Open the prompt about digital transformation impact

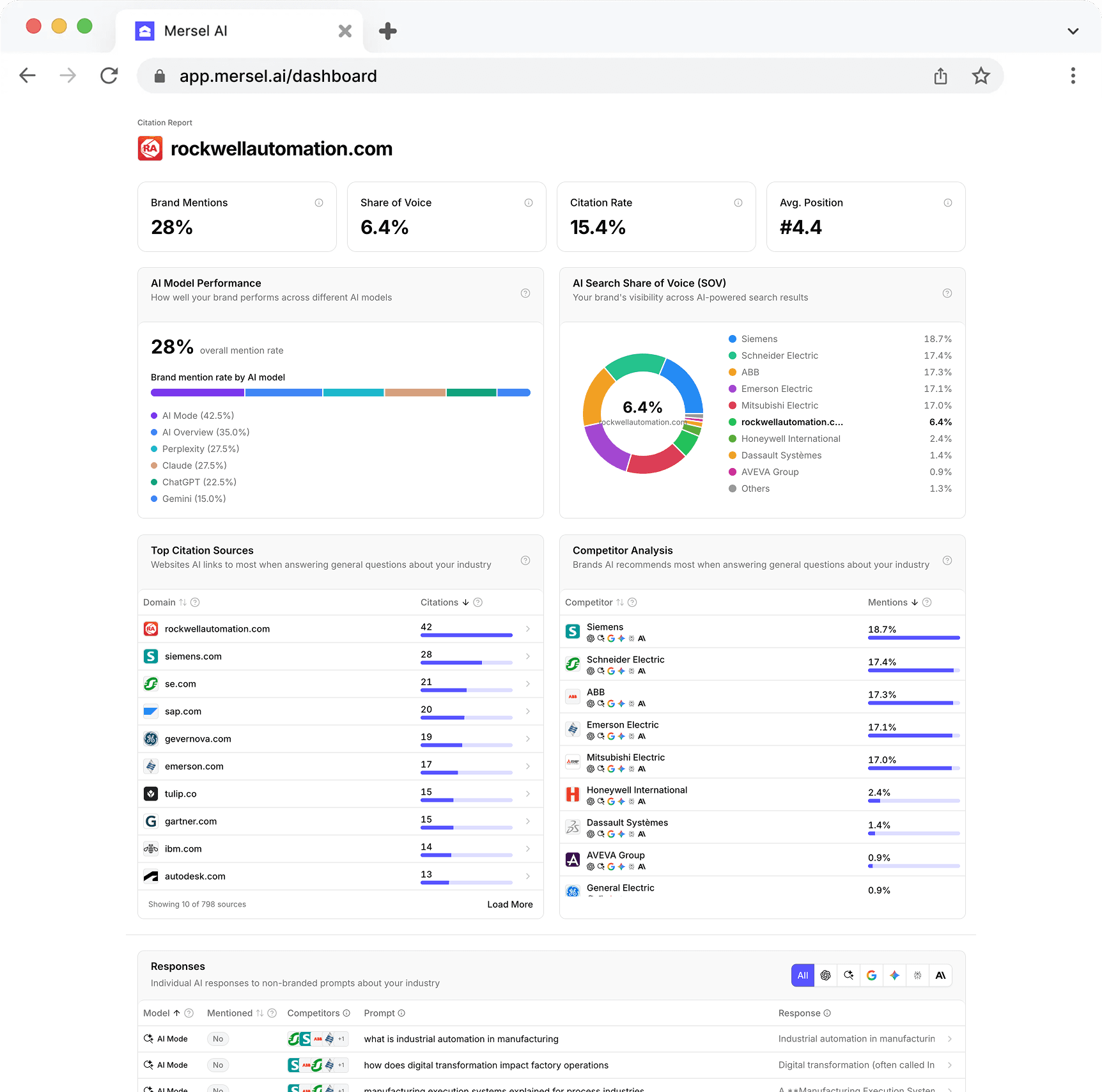tap(486, 1065)
